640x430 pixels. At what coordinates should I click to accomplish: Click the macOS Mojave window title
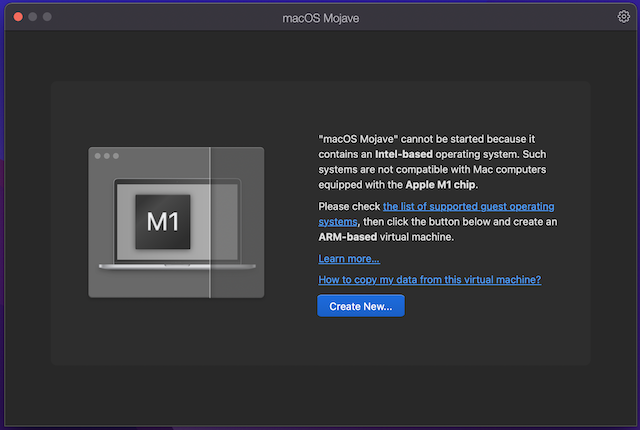(321, 18)
